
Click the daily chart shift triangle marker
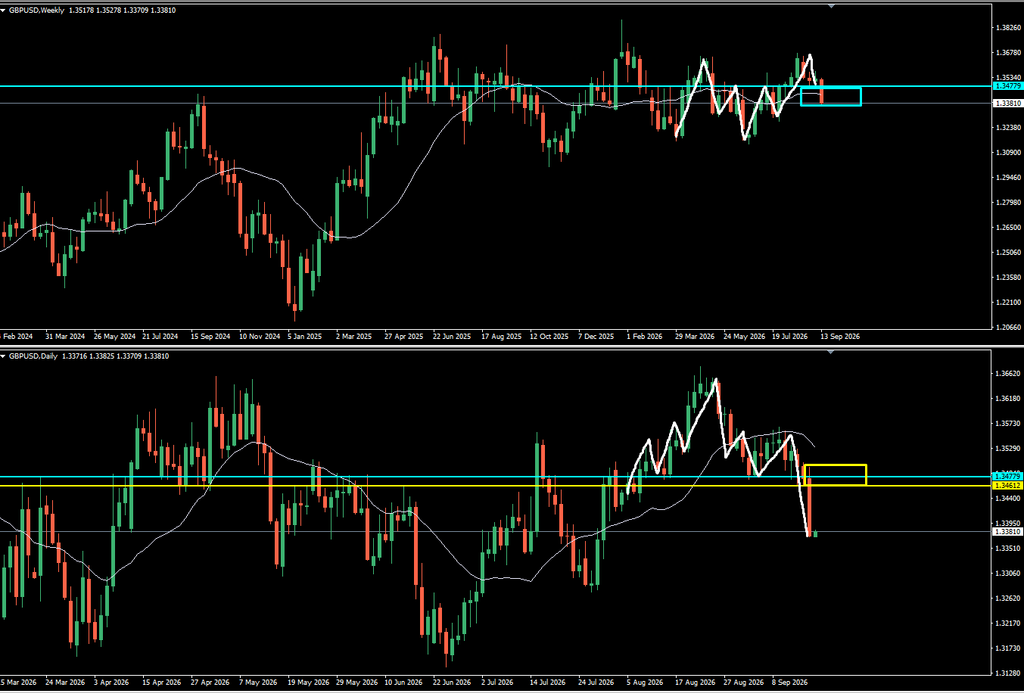tap(831, 351)
